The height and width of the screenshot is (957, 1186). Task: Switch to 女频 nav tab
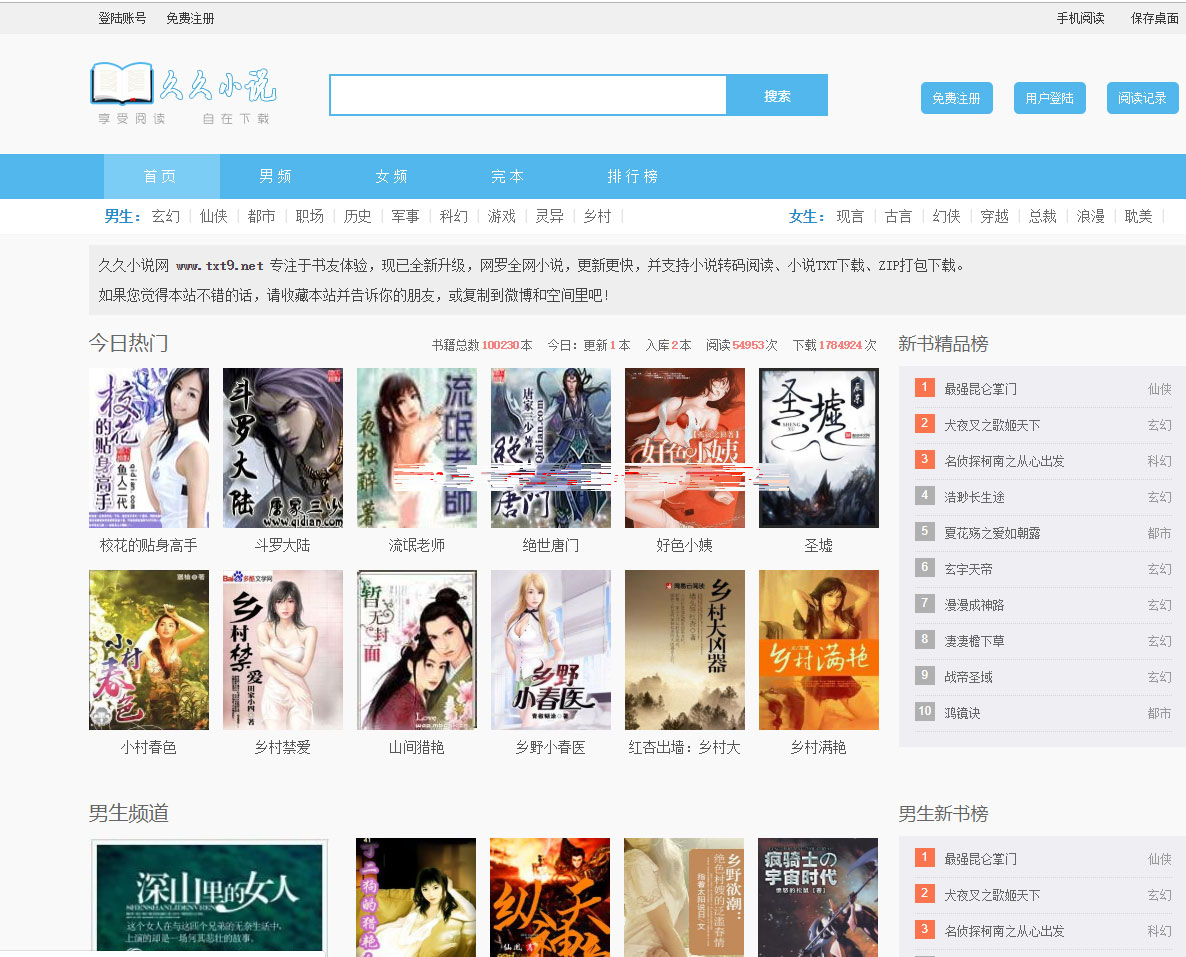point(391,176)
